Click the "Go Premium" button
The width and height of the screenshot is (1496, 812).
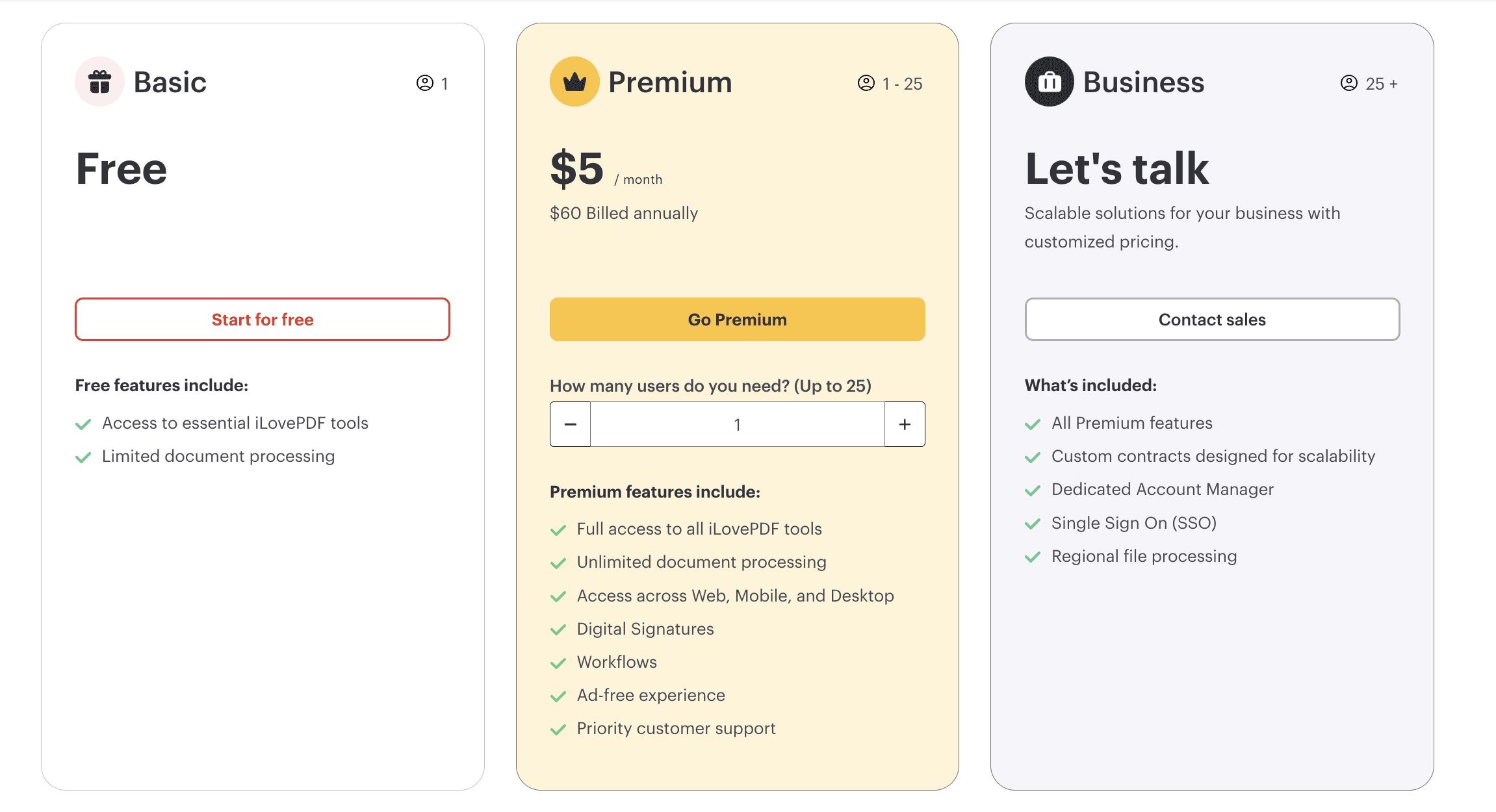pos(737,319)
